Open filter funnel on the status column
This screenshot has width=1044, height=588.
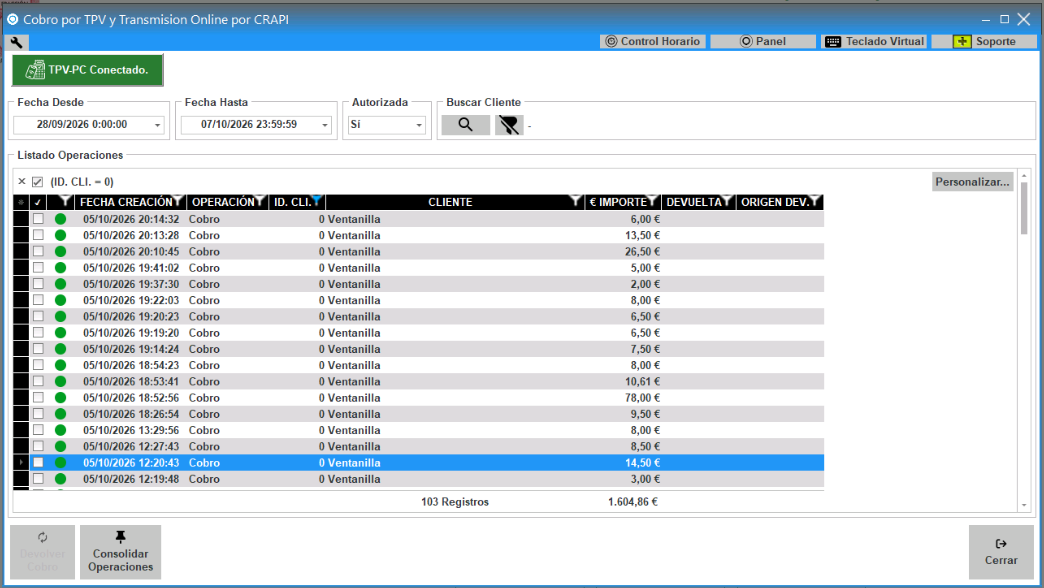tap(65, 200)
